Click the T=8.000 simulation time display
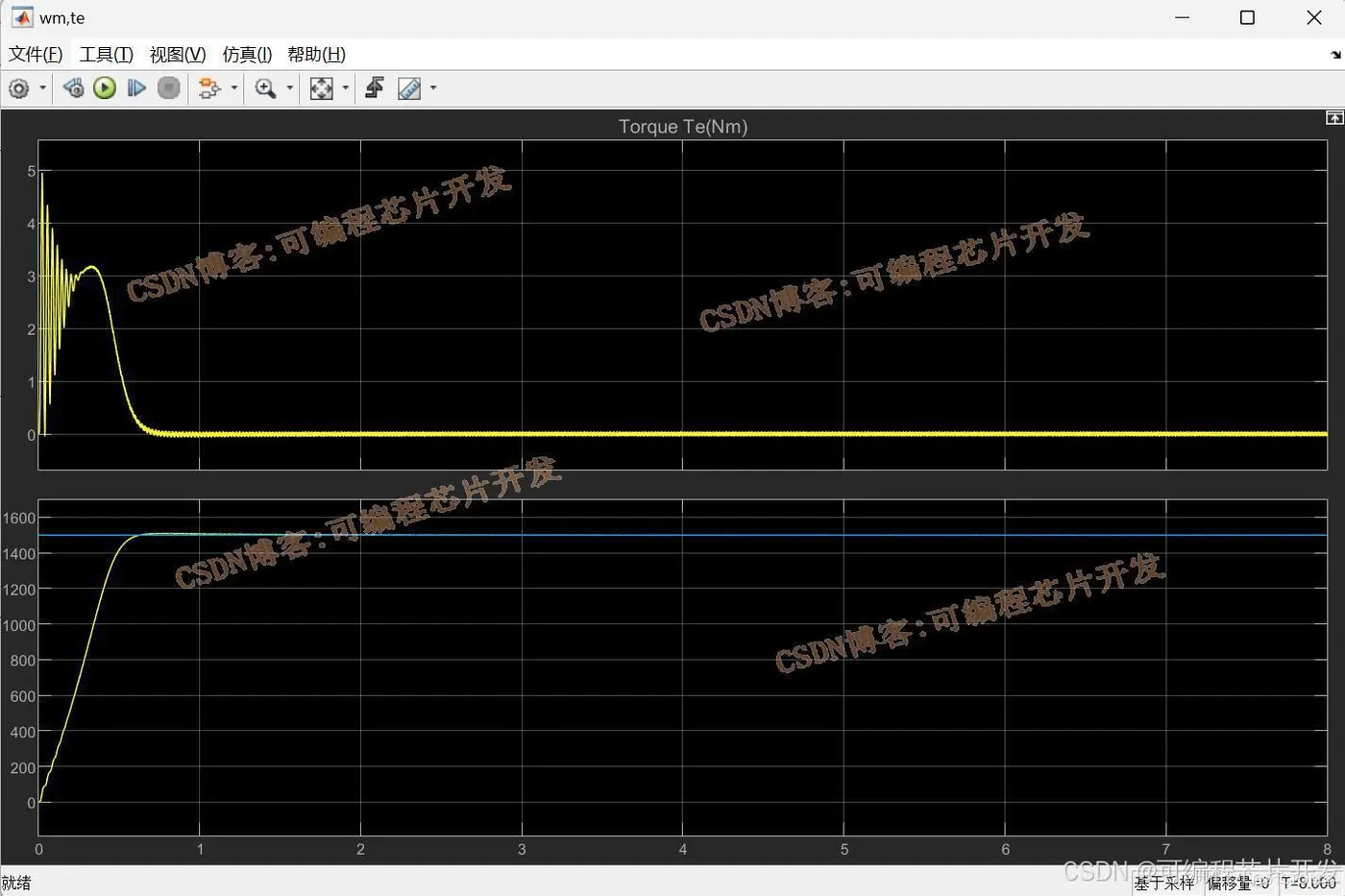Image resolution: width=1345 pixels, height=896 pixels. click(1310, 883)
